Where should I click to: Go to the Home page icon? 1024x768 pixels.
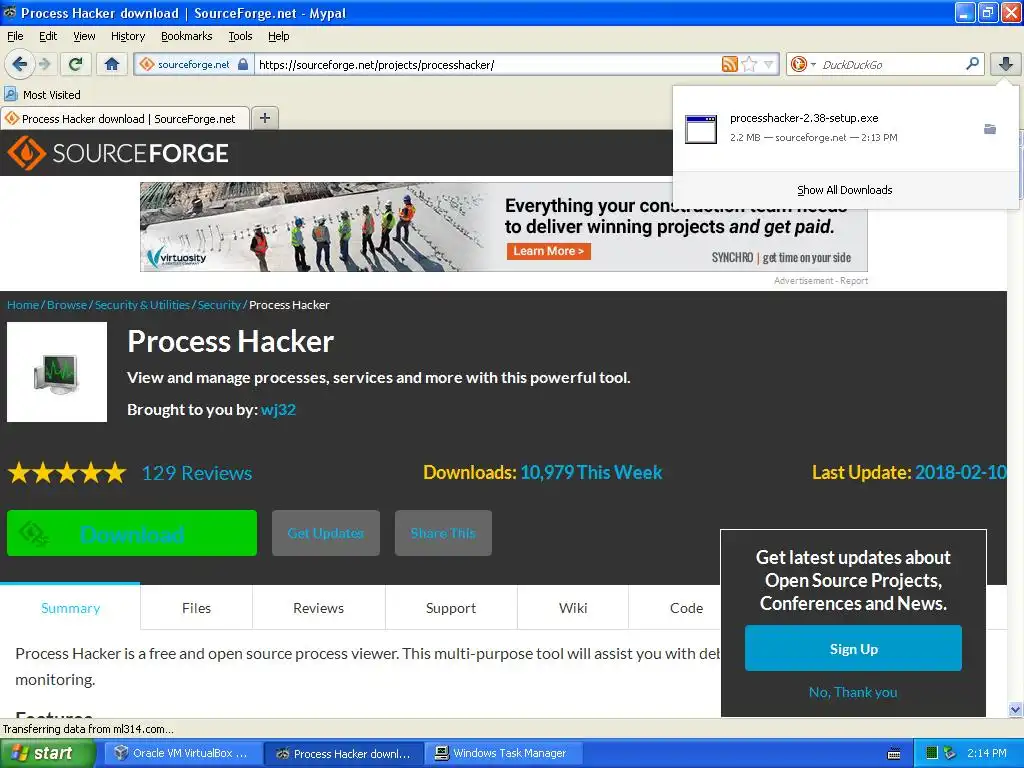coord(112,64)
